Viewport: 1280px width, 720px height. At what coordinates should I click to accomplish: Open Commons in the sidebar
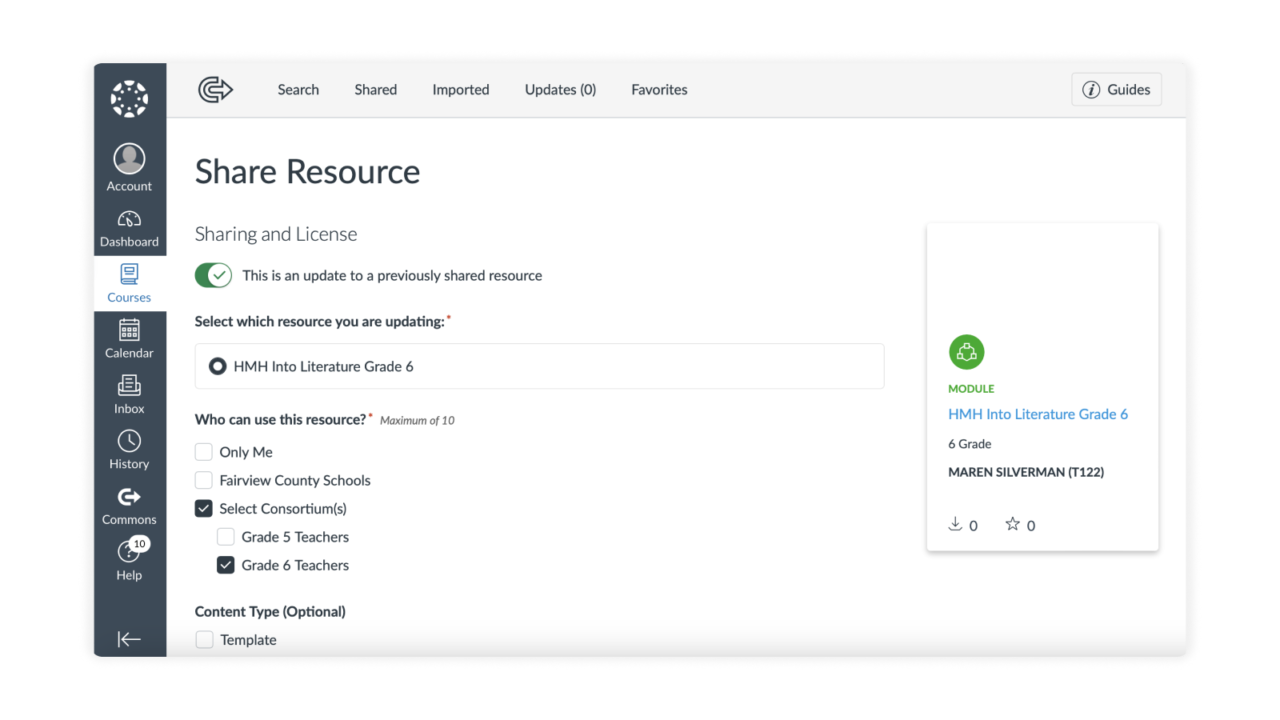pyautogui.click(x=129, y=506)
